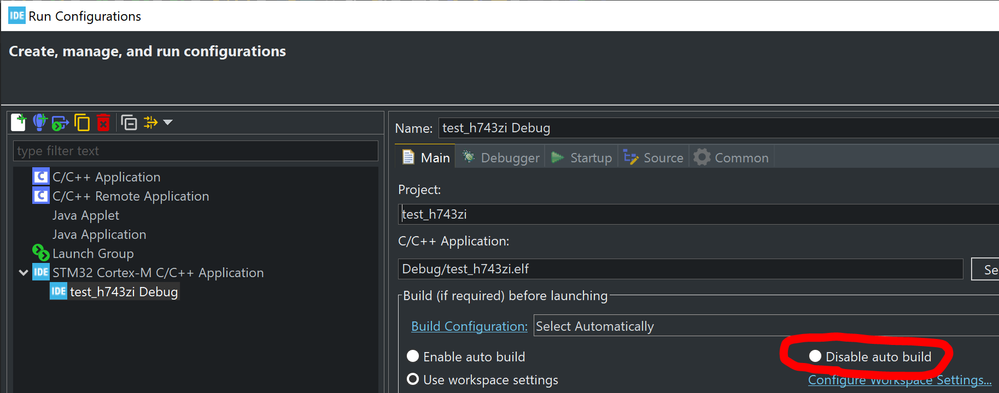Click the New prototype configuration icon
The image size is (999, 393).
click(x=40, y=122)
